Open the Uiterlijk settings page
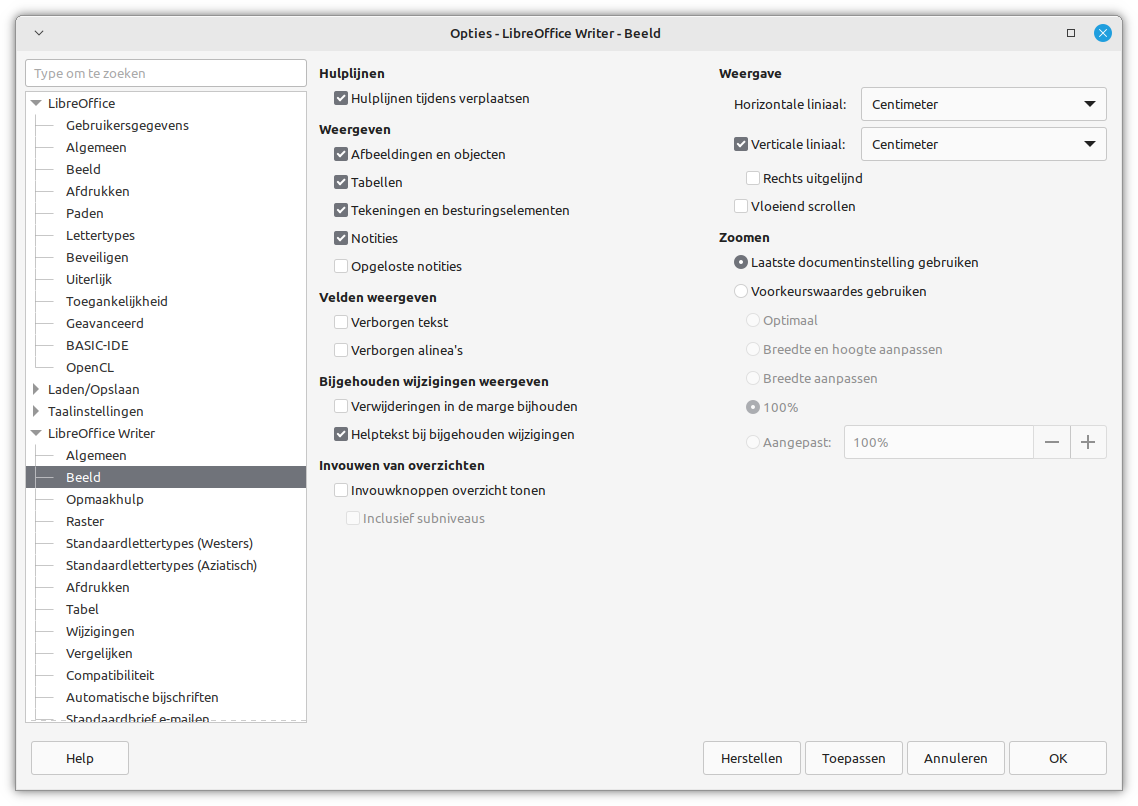 pos(89,279)
